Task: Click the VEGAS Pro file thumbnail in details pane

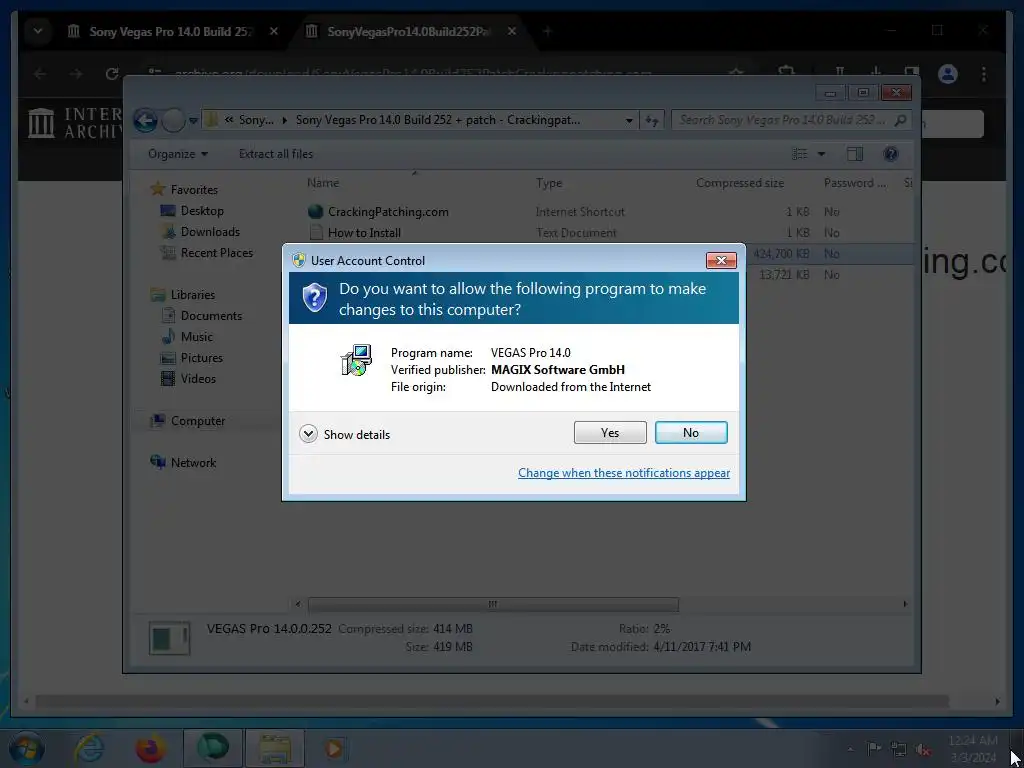Action: tap(169, 638)
